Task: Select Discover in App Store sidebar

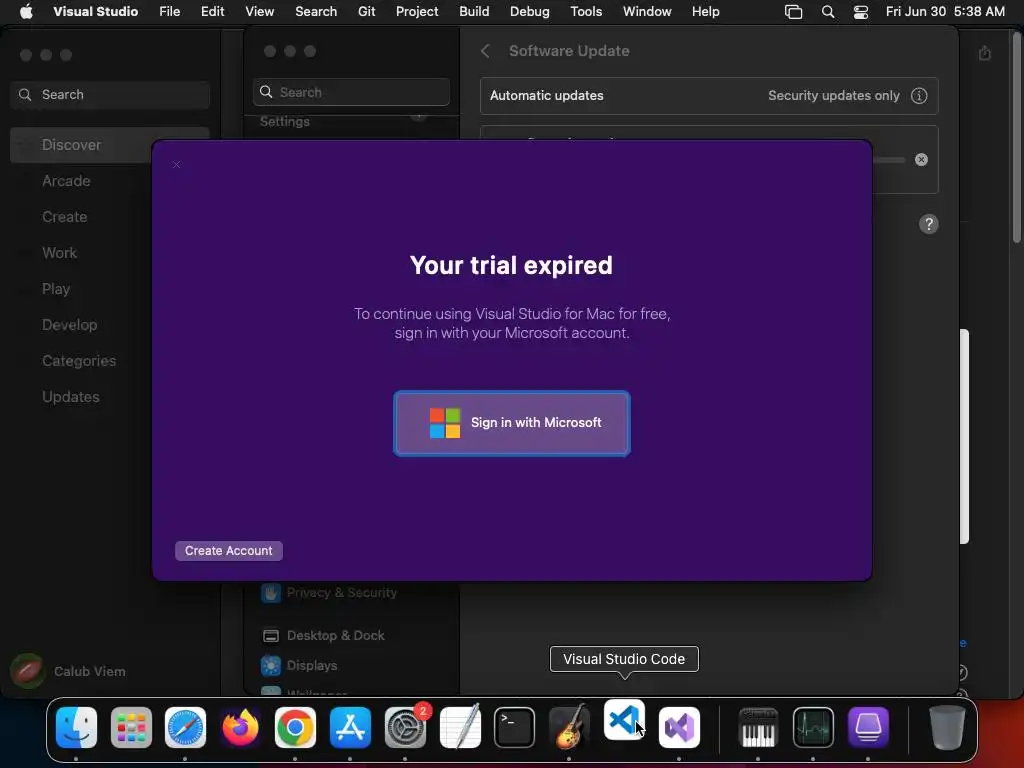Action: tap(81, 145)
